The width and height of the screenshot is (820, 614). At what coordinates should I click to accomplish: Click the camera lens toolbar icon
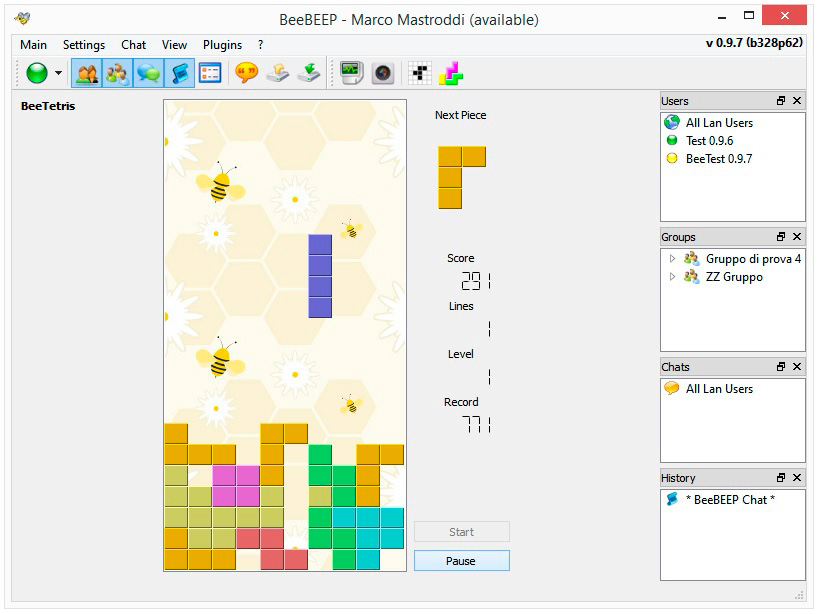(383, 73)
